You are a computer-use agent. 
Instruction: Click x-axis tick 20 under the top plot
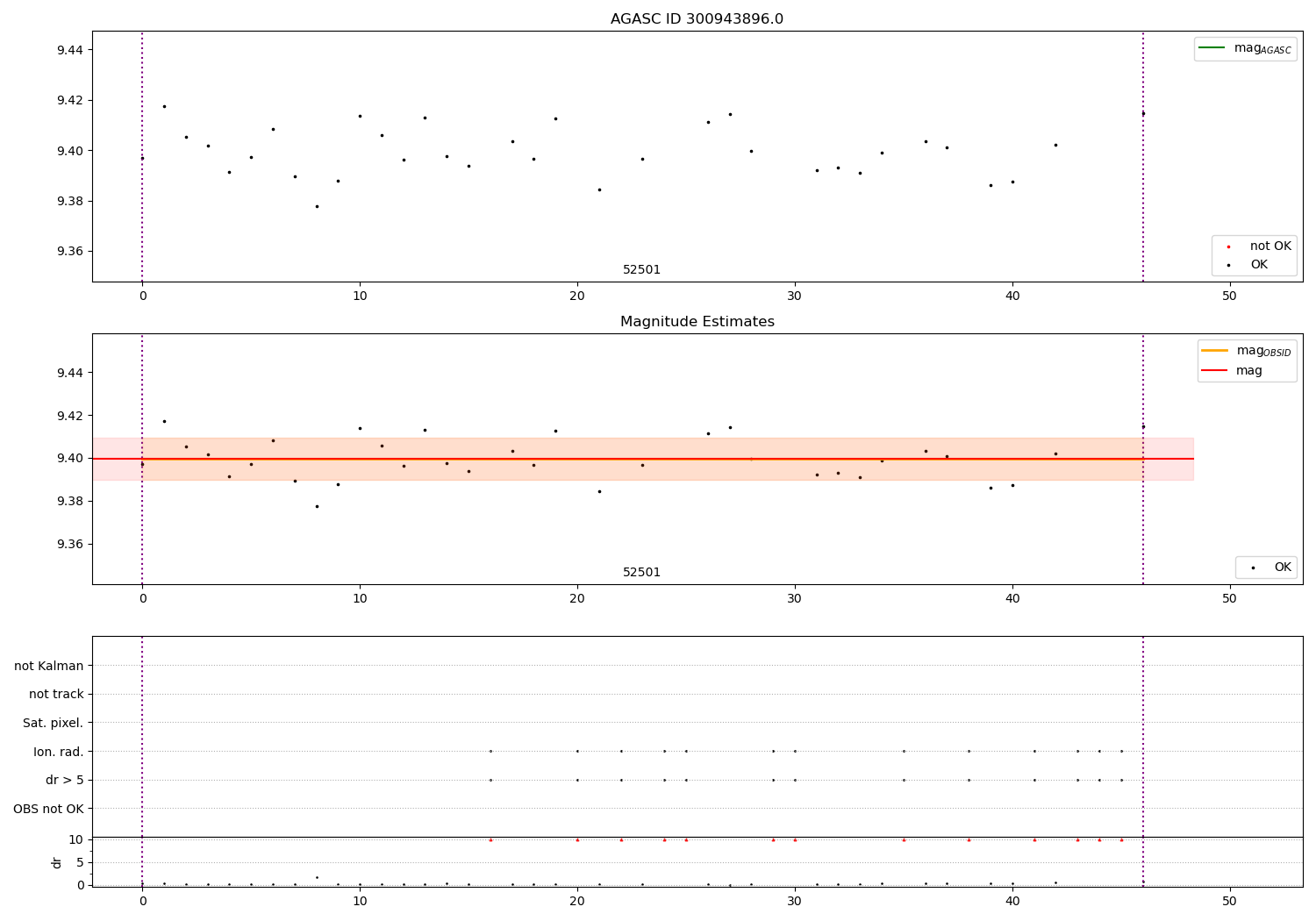pos(577,296)
